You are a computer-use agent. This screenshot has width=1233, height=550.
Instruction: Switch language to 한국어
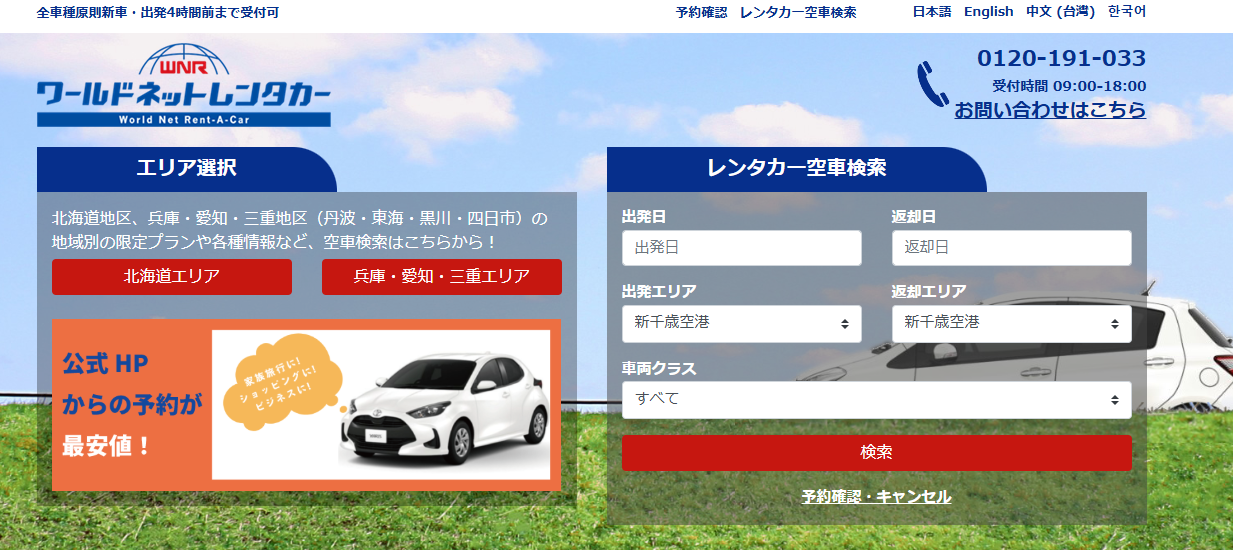coord(1126,12)
